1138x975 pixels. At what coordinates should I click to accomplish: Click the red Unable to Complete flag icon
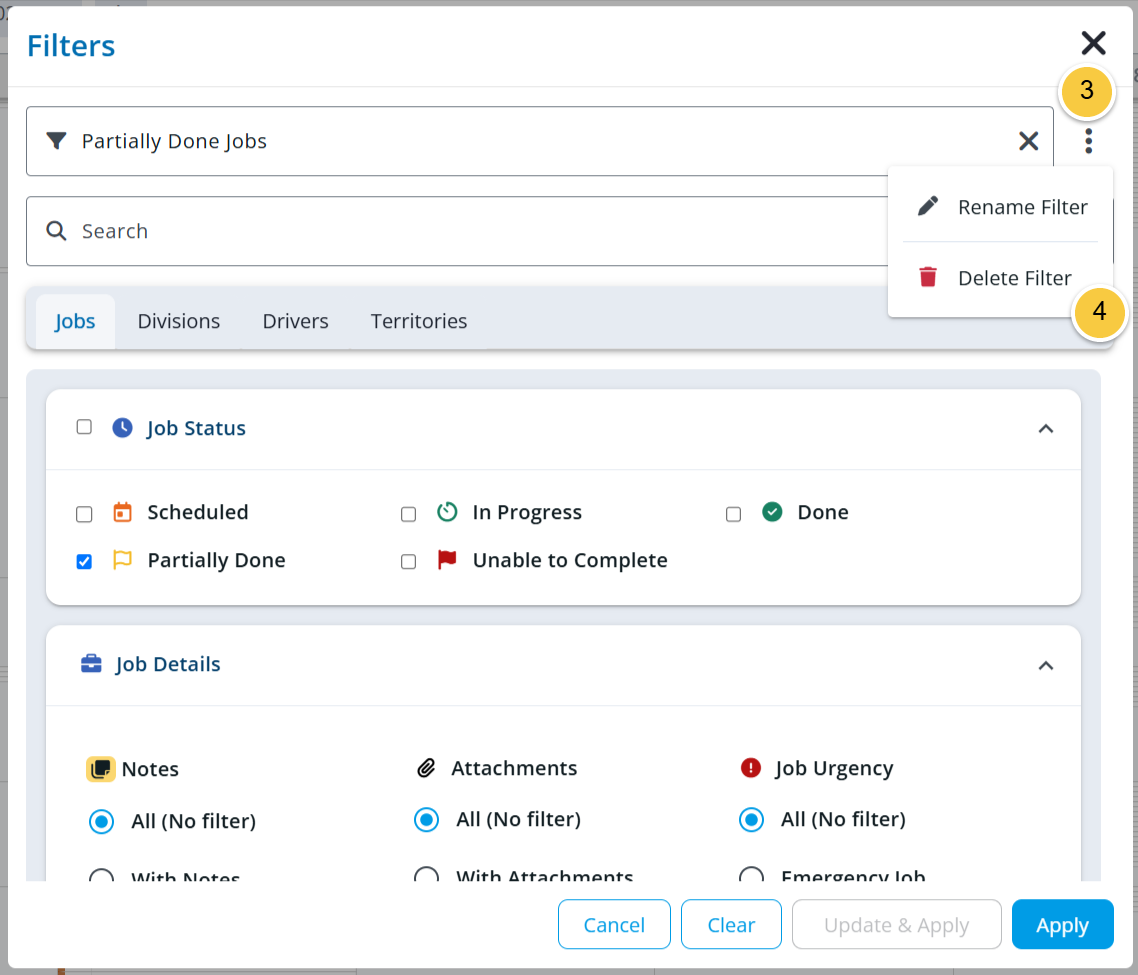tap(447, 560)
